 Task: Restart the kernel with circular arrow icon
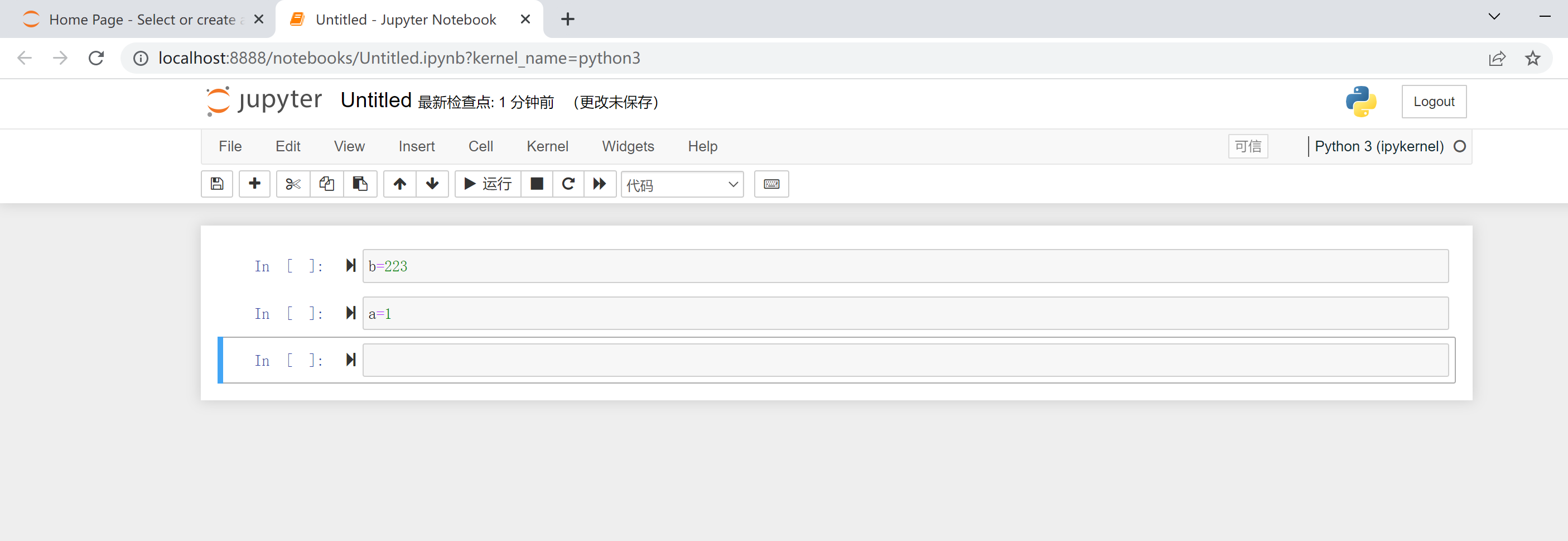point(568,184)
